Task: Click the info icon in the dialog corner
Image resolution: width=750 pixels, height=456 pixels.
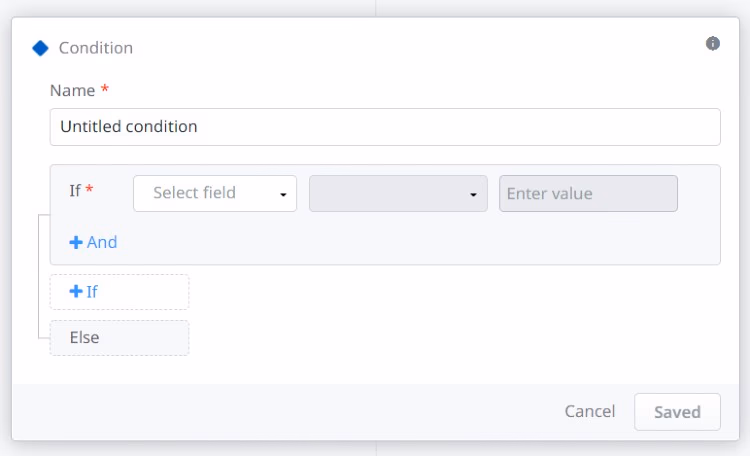Action: click(x=713, y=44)
